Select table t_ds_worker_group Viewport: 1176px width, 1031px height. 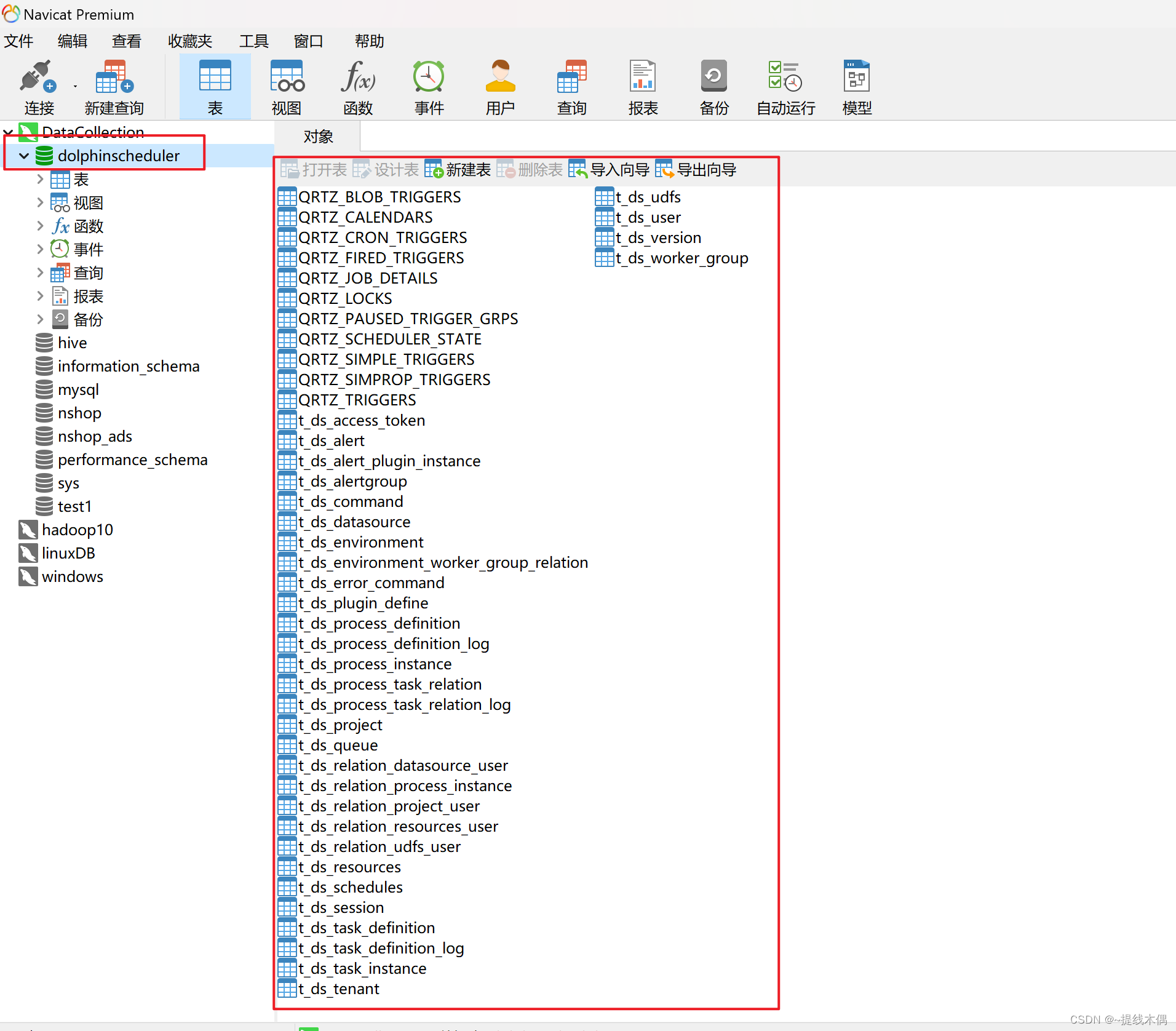681,258
